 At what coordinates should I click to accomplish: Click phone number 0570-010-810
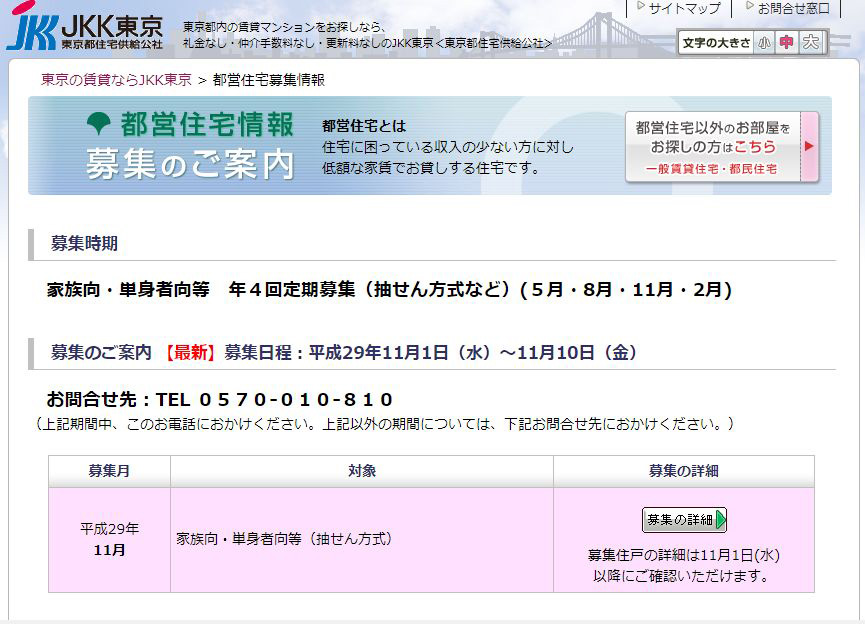click(x=274, y=399)
